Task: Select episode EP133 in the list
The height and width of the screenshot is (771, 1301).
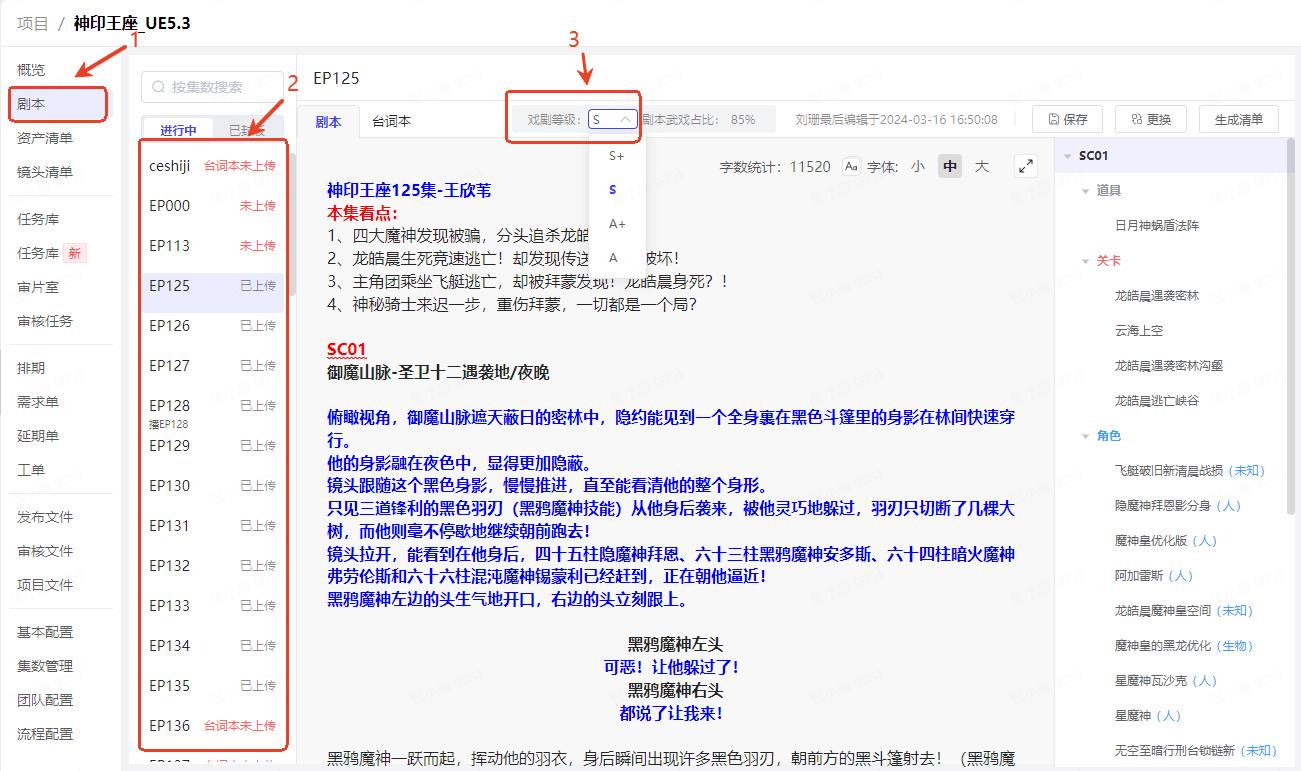Action: pyautogui.click(x=212, y=606)
